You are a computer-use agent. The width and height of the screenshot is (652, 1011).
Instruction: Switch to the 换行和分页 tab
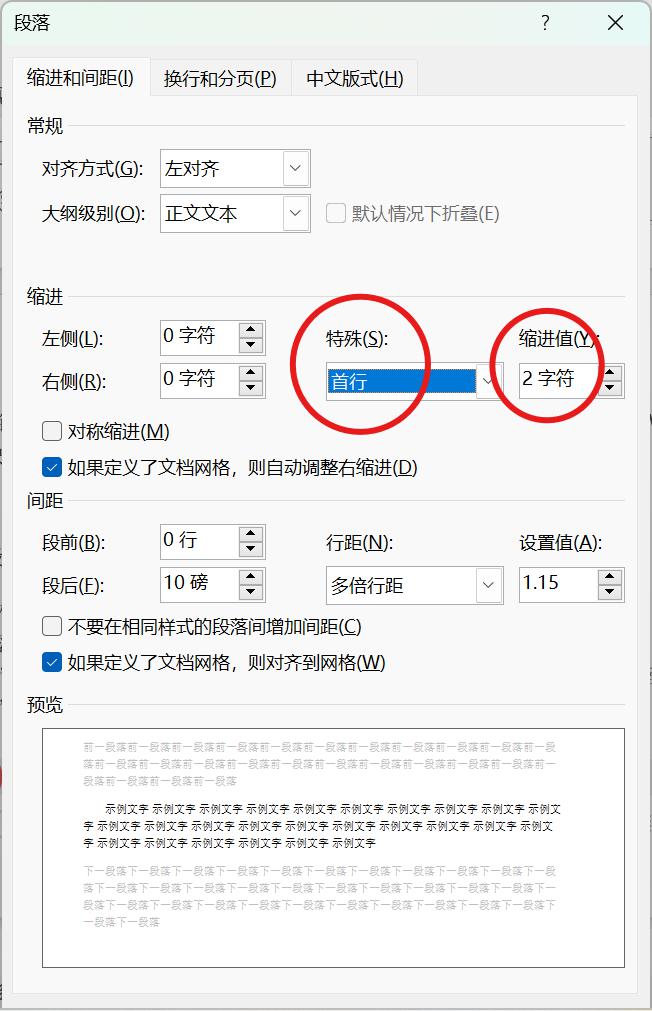[x=220, y=79]
